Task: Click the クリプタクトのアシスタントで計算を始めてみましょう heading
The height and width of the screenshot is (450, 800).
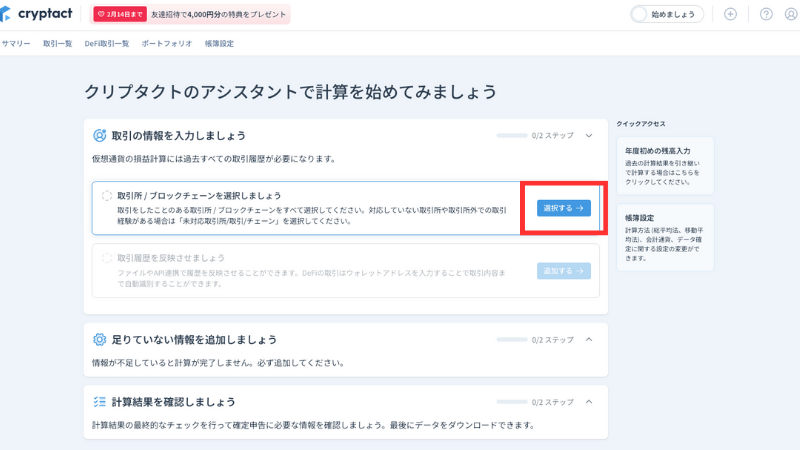Action: point(290,92)
